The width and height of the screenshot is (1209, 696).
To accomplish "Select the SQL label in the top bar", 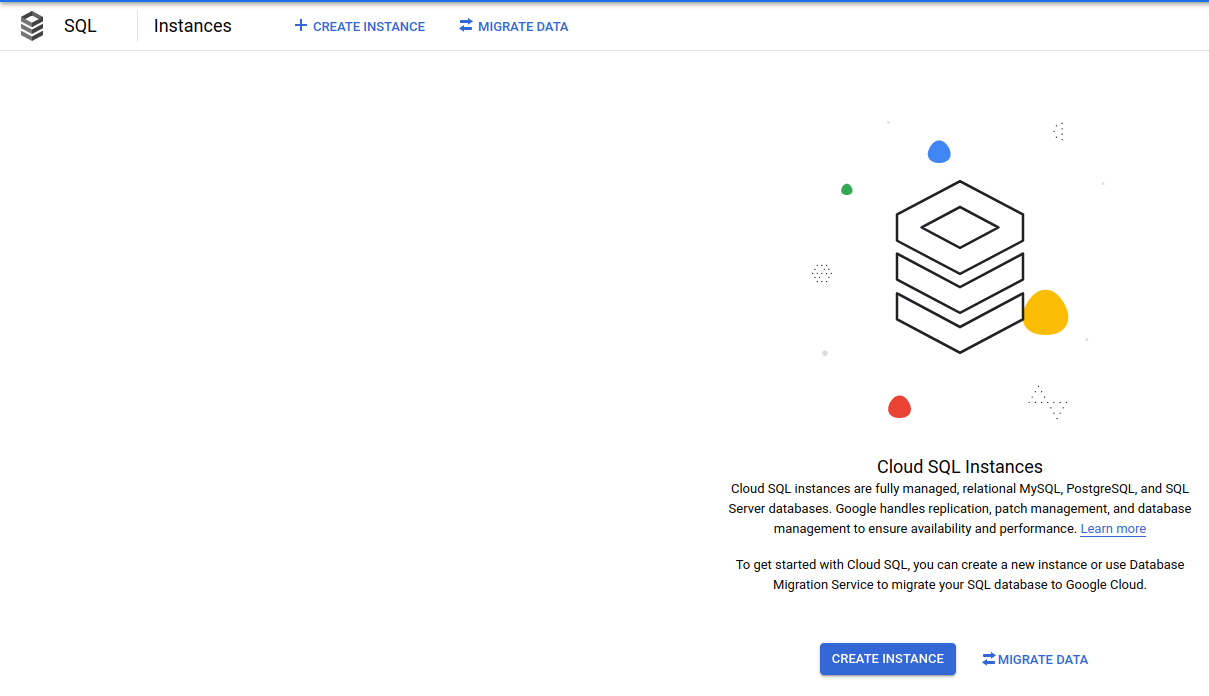I will pos(81,25).
